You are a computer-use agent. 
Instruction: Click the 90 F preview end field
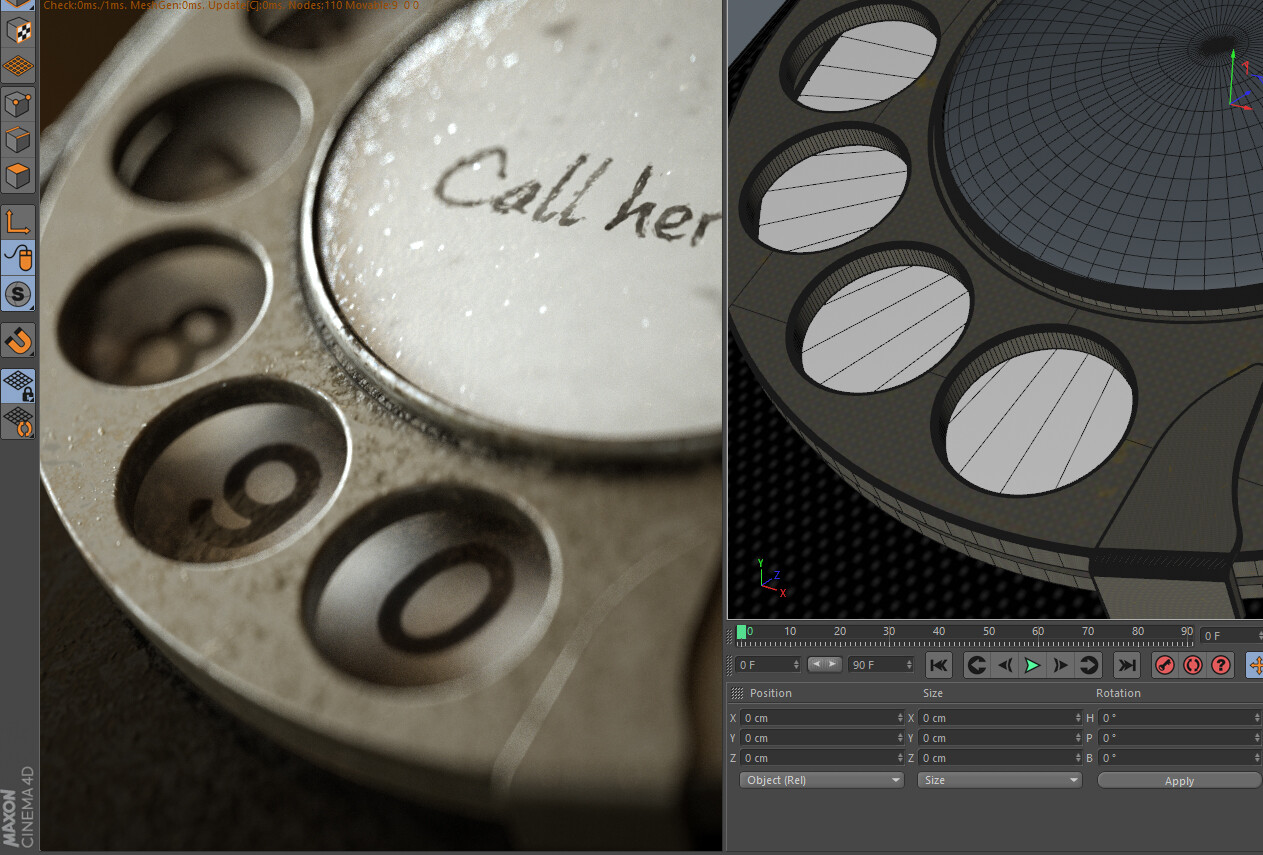881,665
